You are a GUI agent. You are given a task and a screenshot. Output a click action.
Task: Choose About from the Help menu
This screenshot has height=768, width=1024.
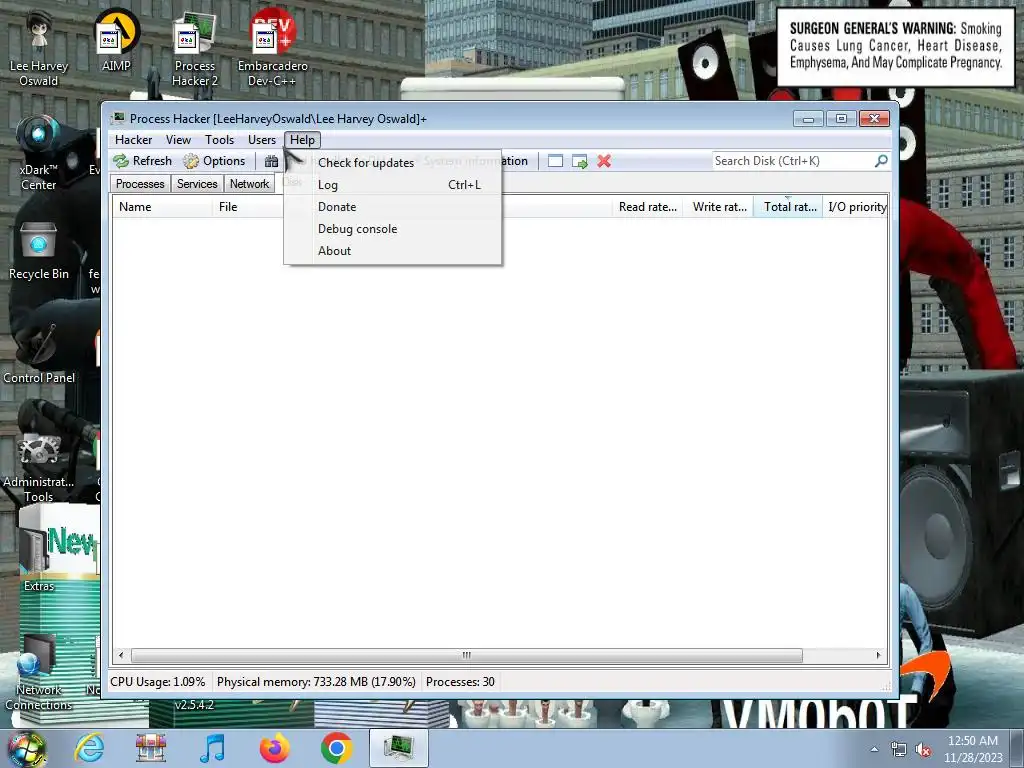[x=392, y=251]
